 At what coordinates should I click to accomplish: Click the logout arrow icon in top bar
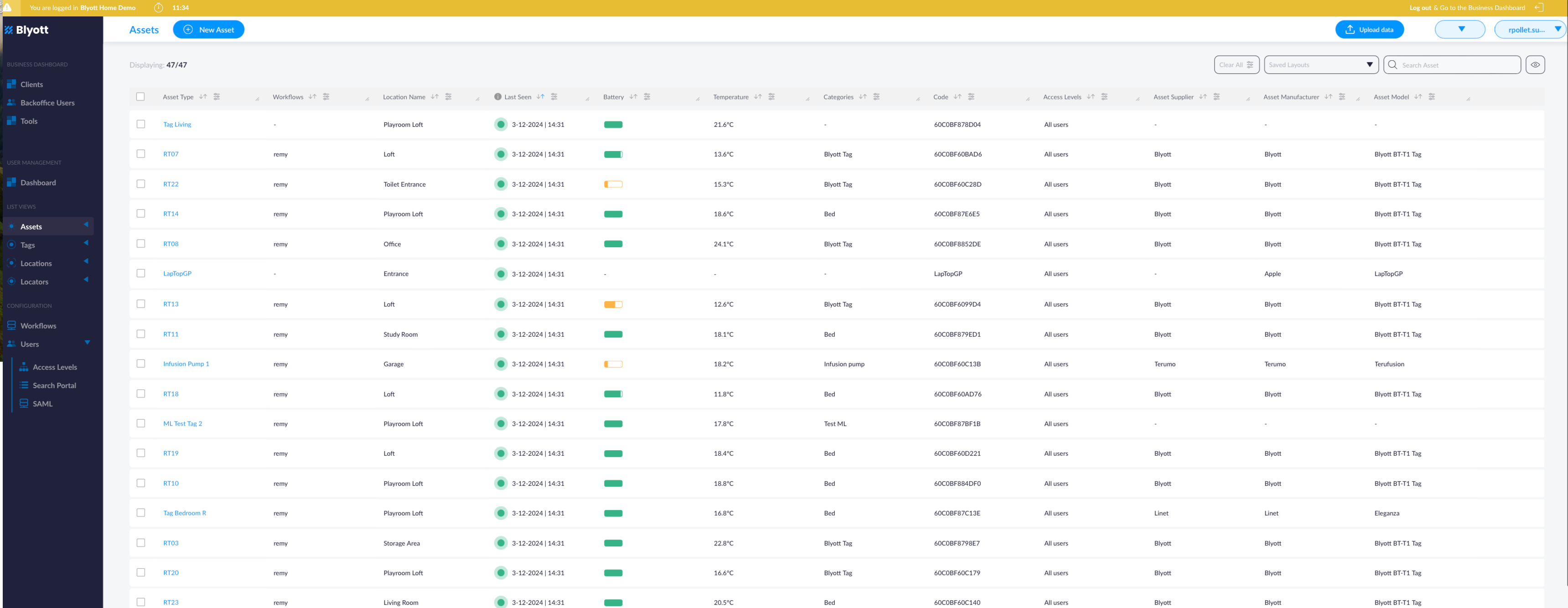point(1539,8)
